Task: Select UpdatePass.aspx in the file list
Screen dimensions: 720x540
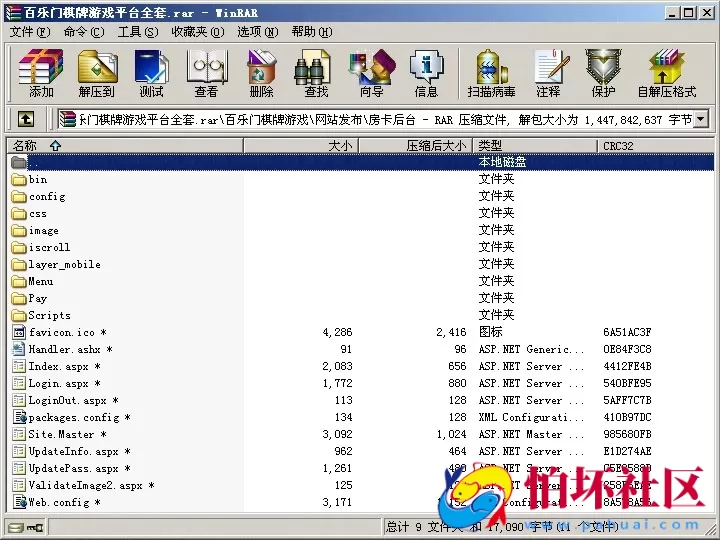Action: click(x=71, y=468)
